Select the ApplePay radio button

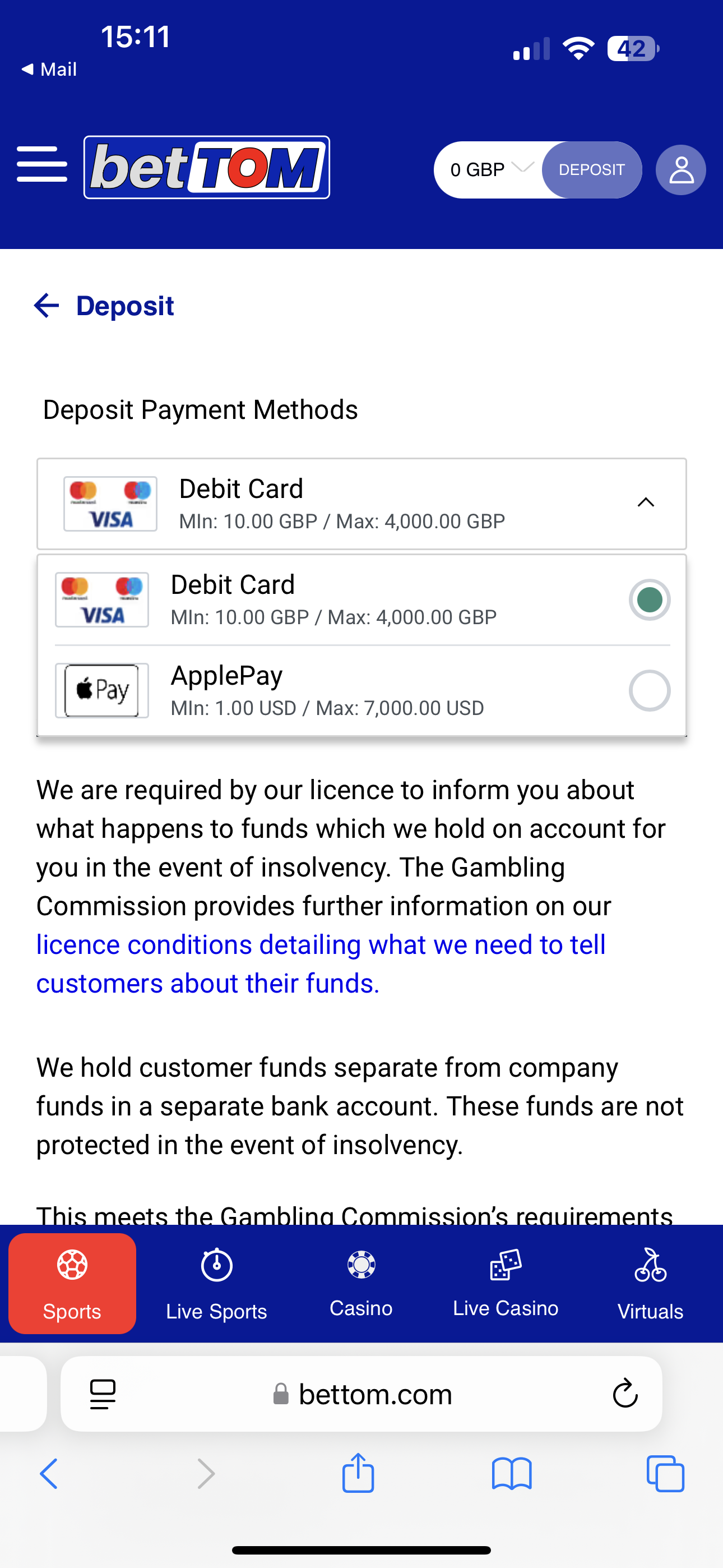coord(650,691)
